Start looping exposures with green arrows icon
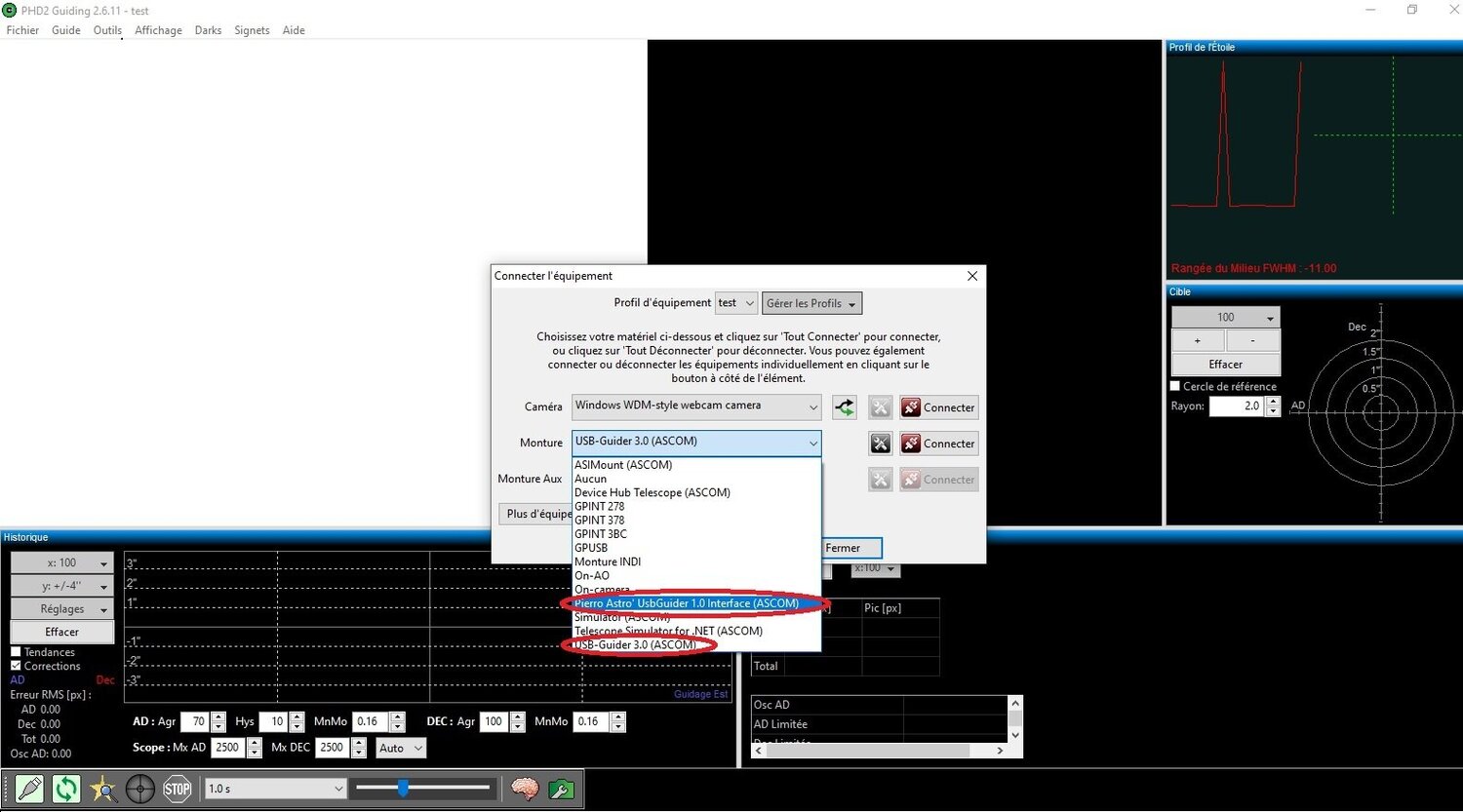The image size is (1463, 812). 66,789
